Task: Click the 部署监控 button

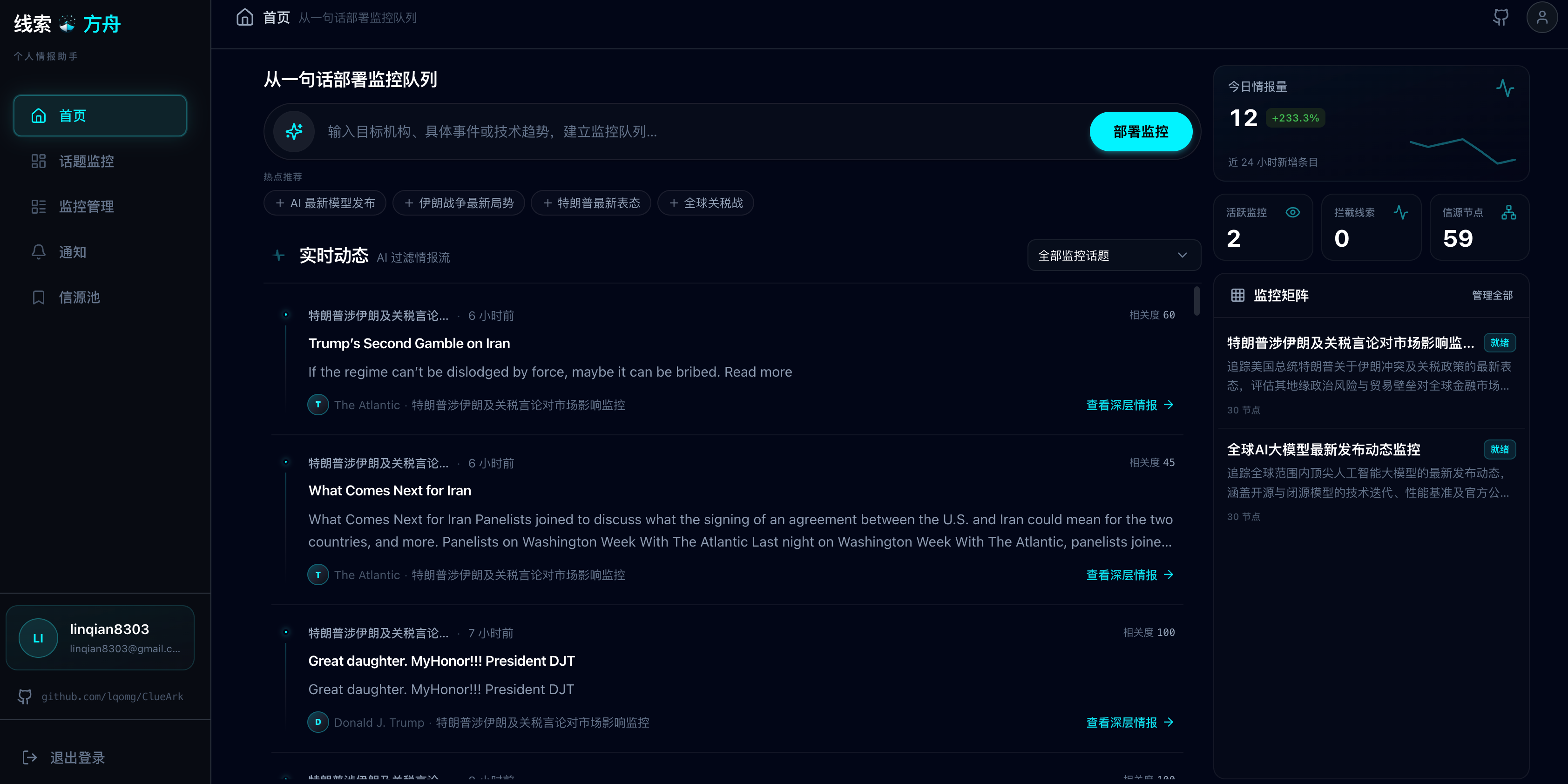Action: (x=1141, y=131)
